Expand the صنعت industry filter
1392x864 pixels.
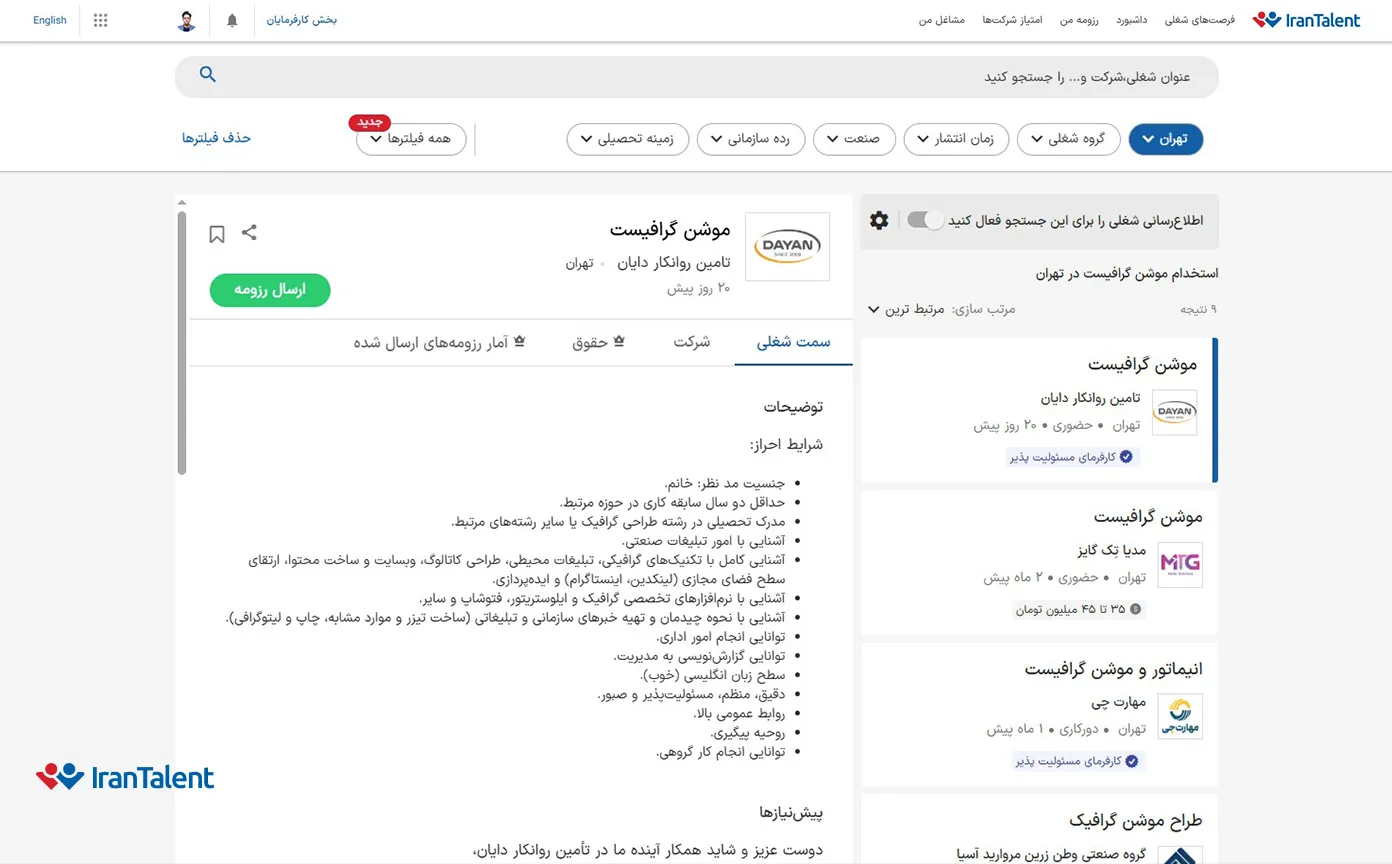click(854, 139)
